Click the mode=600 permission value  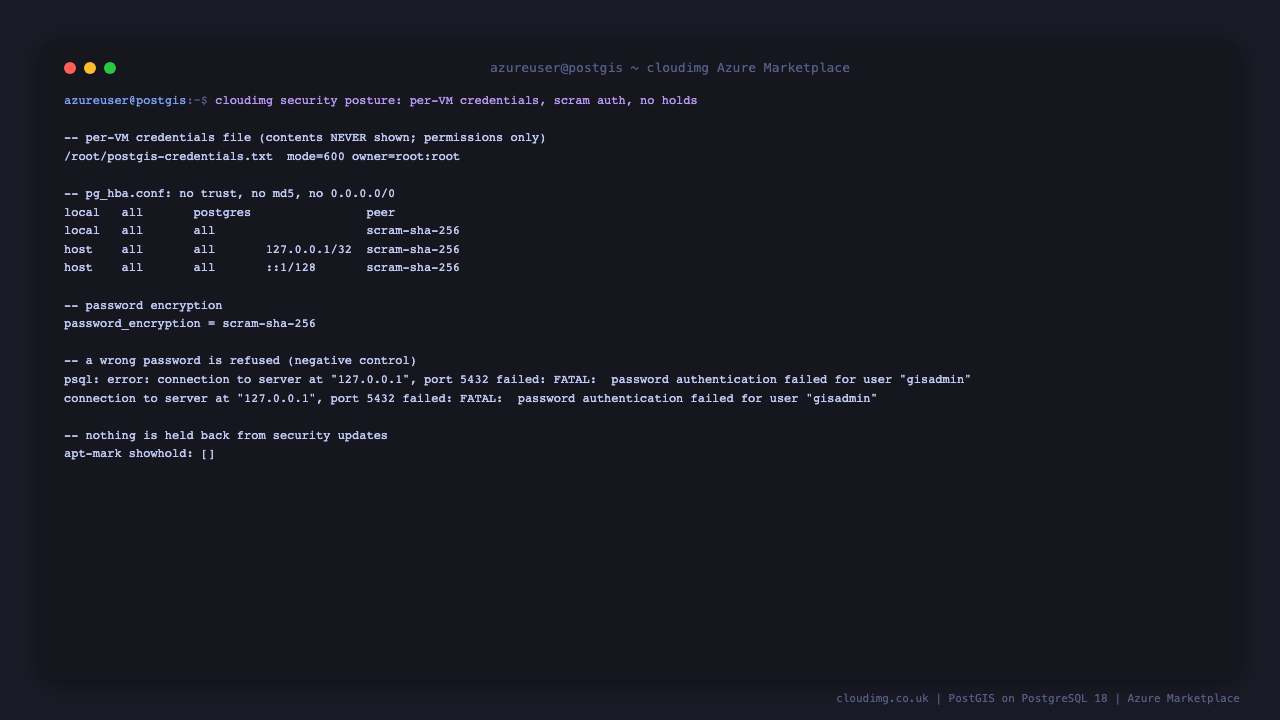pyautogui.click(x=315, y=157)
